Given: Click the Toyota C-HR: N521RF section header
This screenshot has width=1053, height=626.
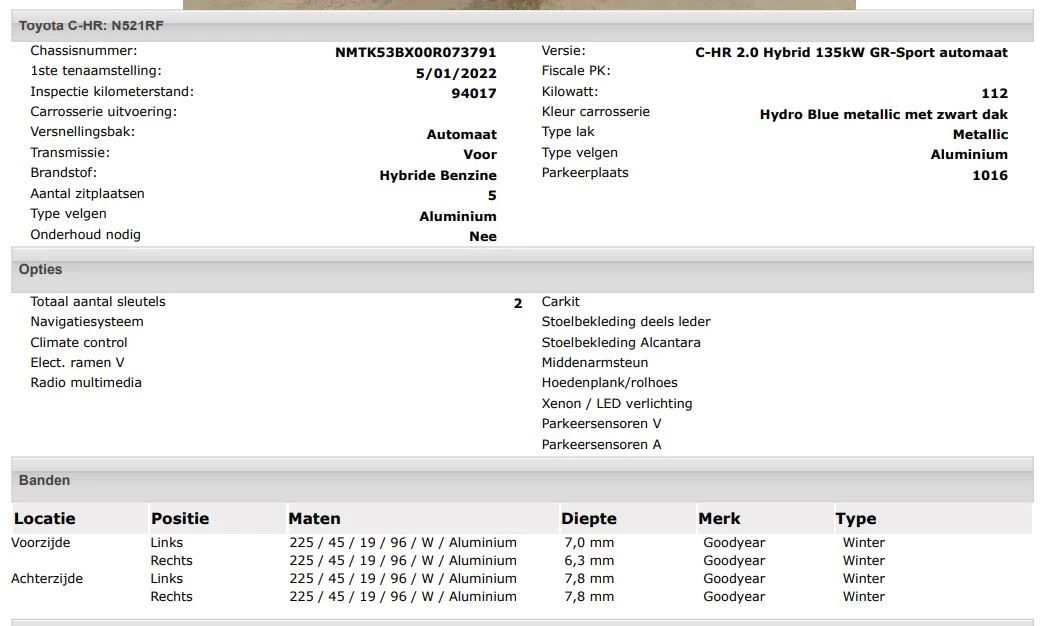Looking at the screenshot, I should [x=91, y=26].
